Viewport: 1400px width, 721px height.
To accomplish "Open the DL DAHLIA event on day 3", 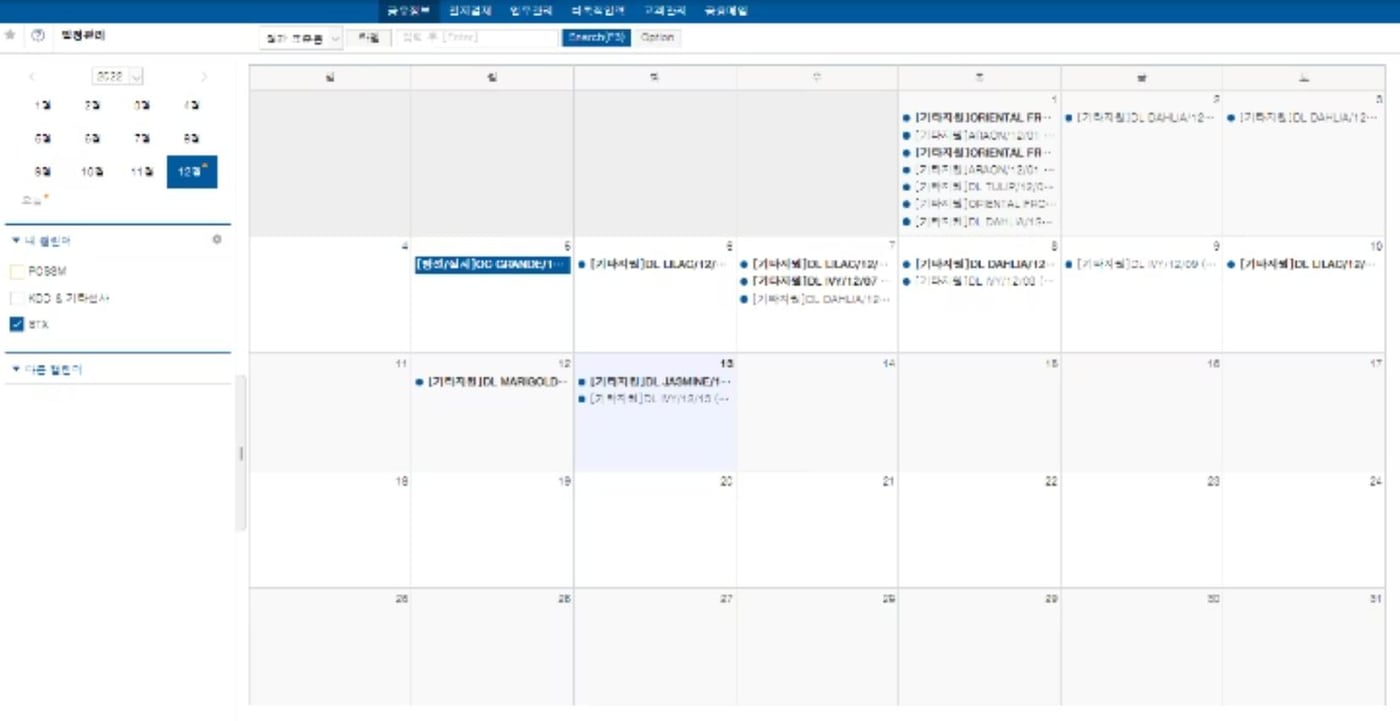I will pyautogui.click(x=1305, y=118).
